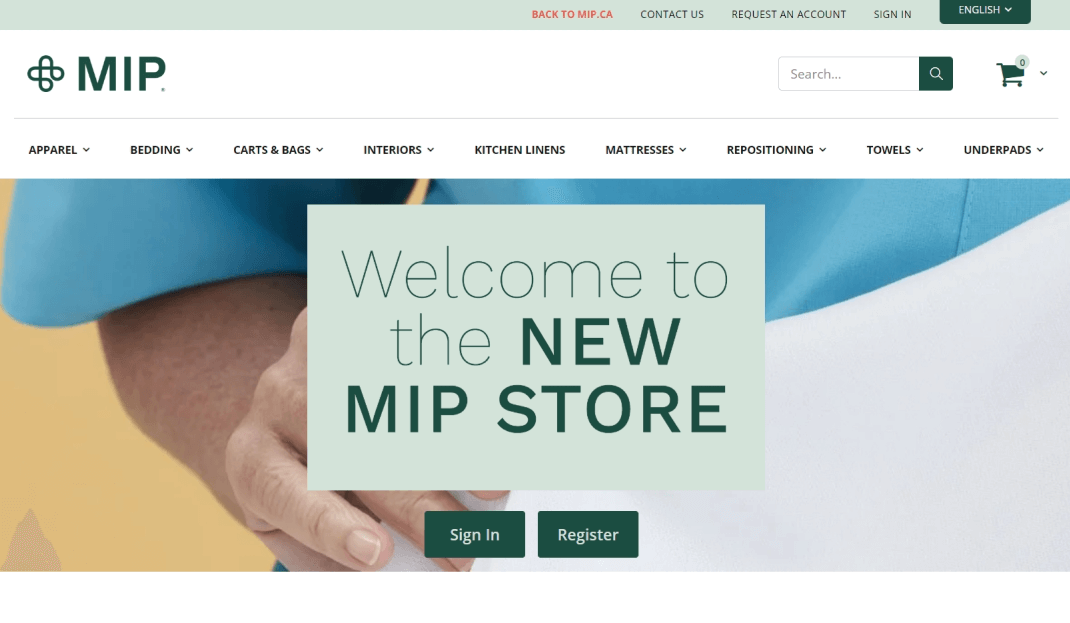Expand the Bedding category menu
1070x623 pixels.
pos(162,149)
